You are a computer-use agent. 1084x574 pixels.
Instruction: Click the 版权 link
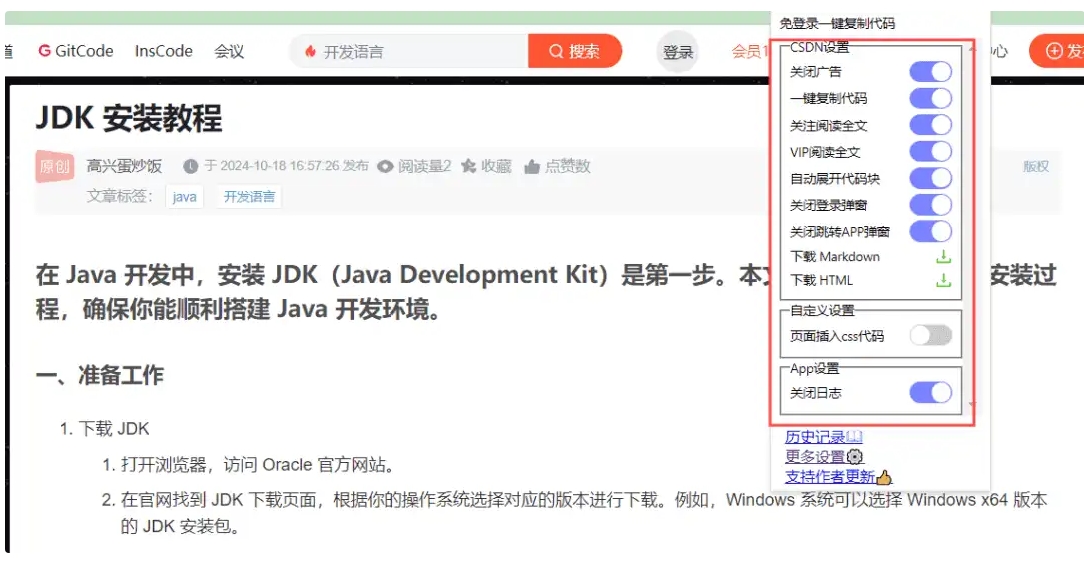(x=1036, y=166)
